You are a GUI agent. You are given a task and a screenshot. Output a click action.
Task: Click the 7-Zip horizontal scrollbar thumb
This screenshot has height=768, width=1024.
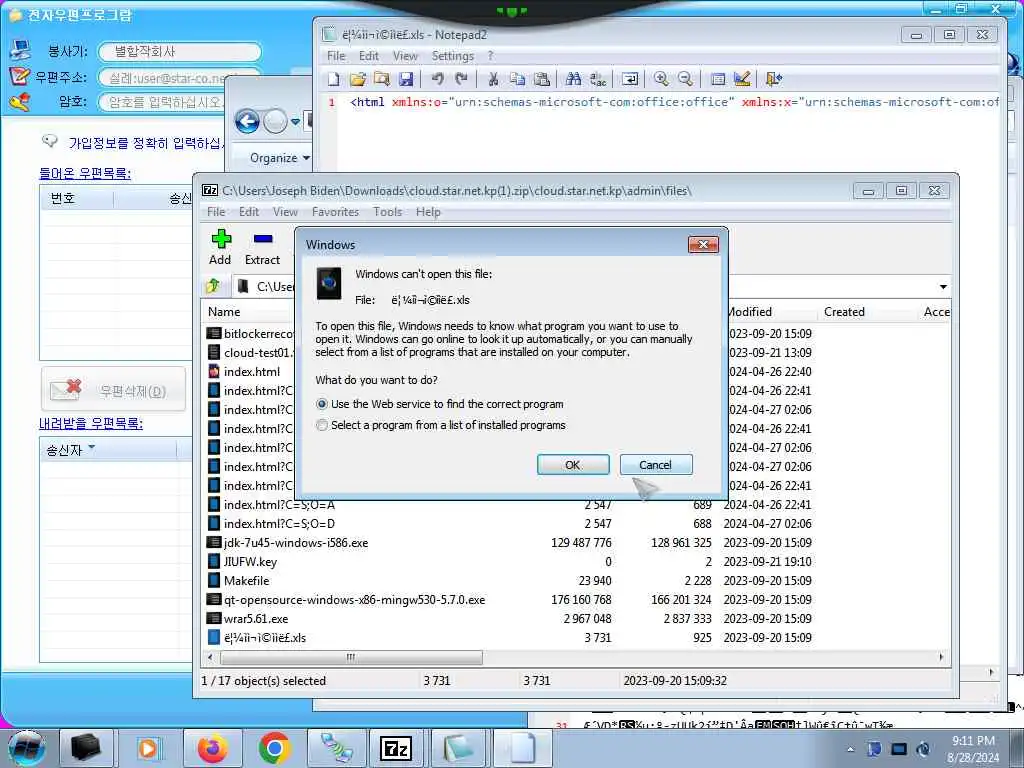(x=351, y=657)
